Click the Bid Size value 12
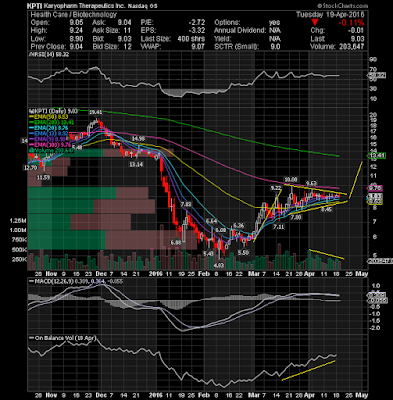Viewport: 393px width, 400px height. click(128, 47)
